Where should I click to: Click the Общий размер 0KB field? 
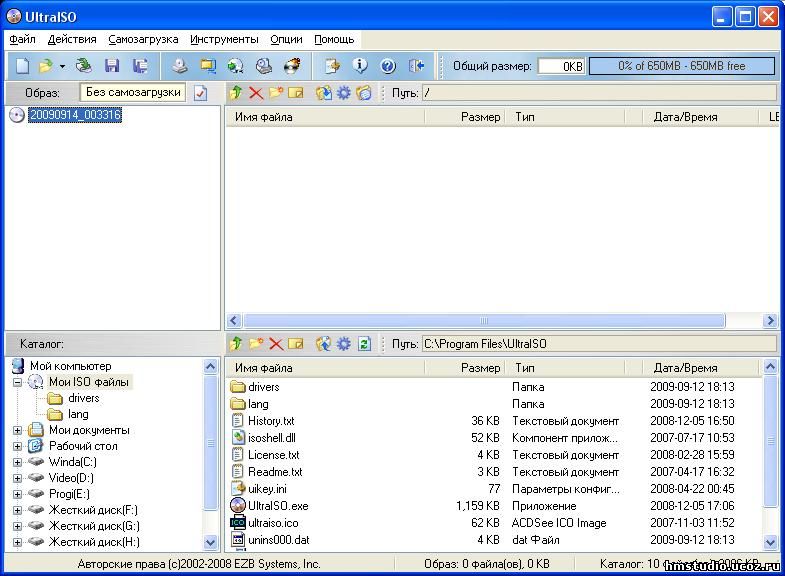coord(561,66)
